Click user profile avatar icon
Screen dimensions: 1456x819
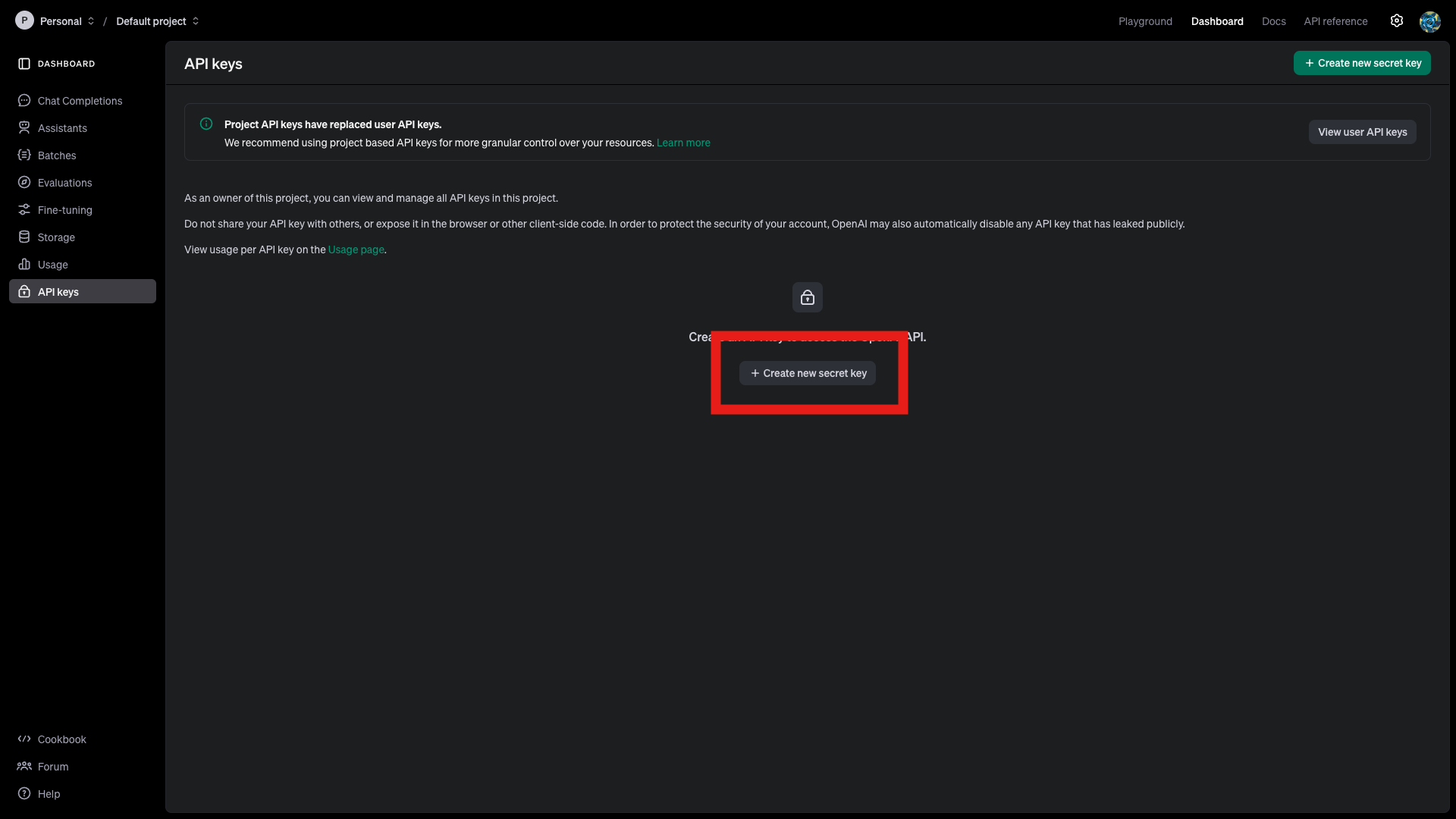1429,21
